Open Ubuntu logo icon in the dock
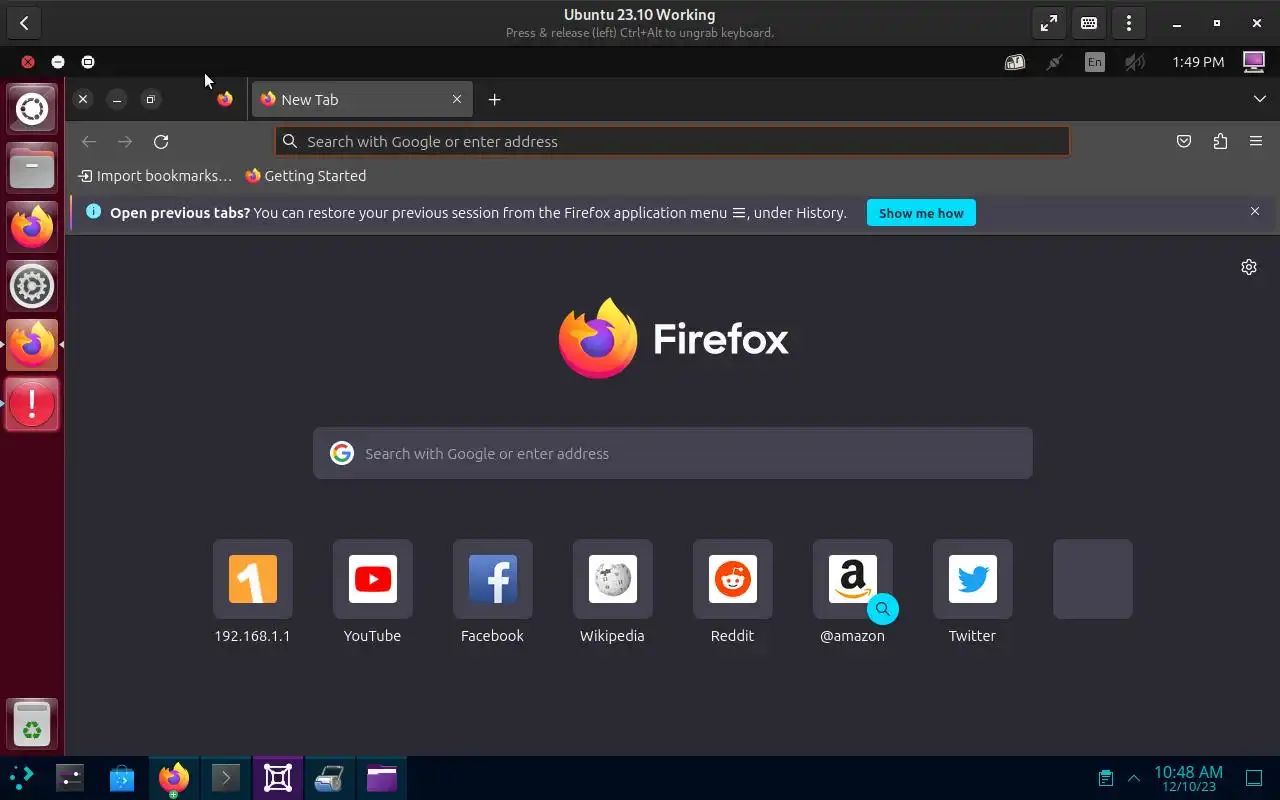Image resolution: width=1280 pixels, height=800 pixels. pyautogui.click(x=32, y=108)
